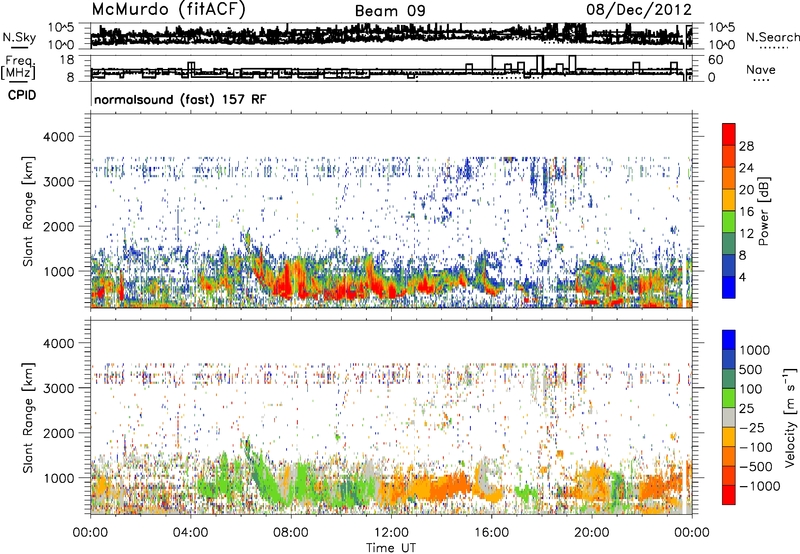
Task: Click 'normalsound (fast) 157 RF' text
Action: (180, 99)
